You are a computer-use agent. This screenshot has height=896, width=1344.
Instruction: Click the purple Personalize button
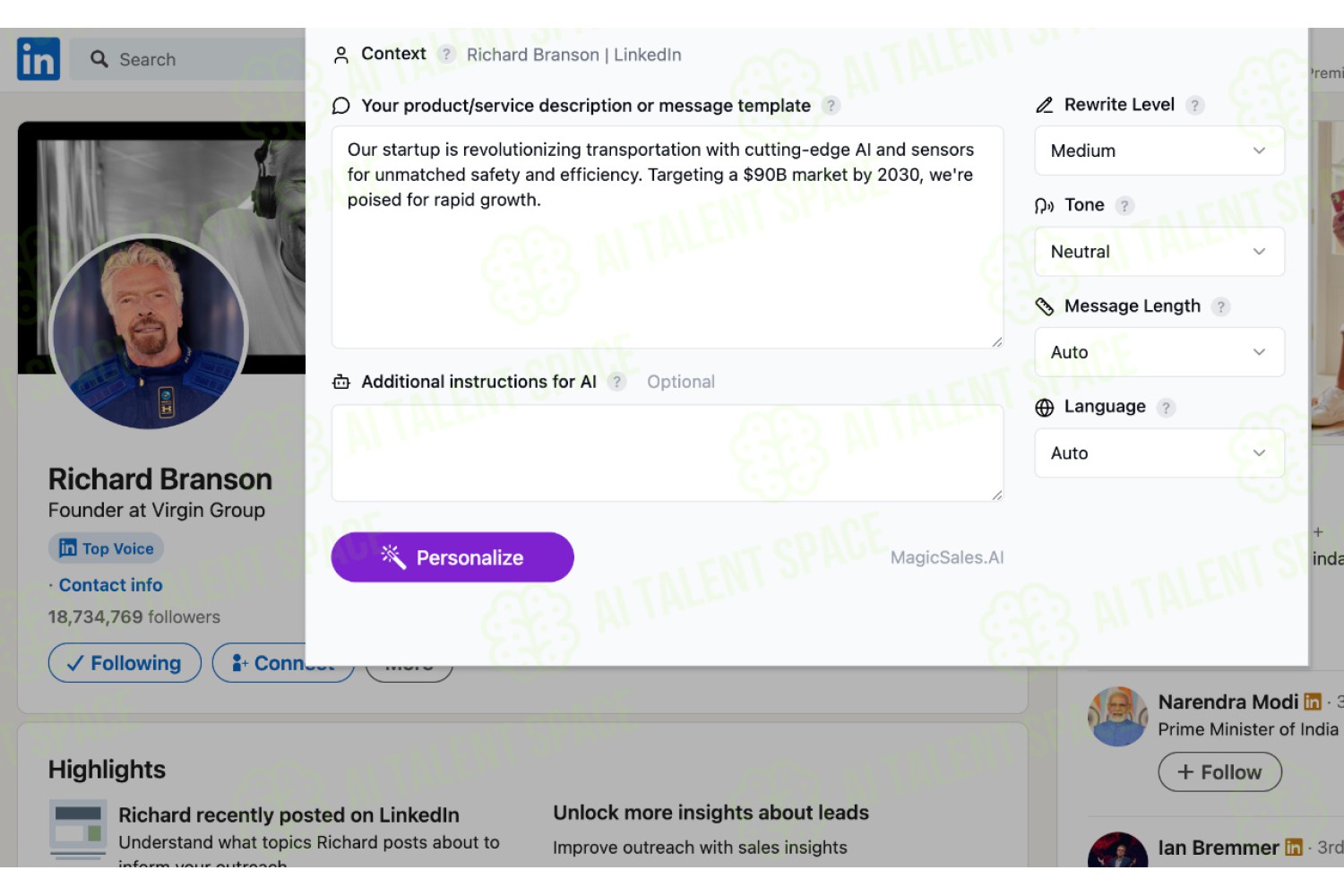pyautogui.click(x=452, y=557)
